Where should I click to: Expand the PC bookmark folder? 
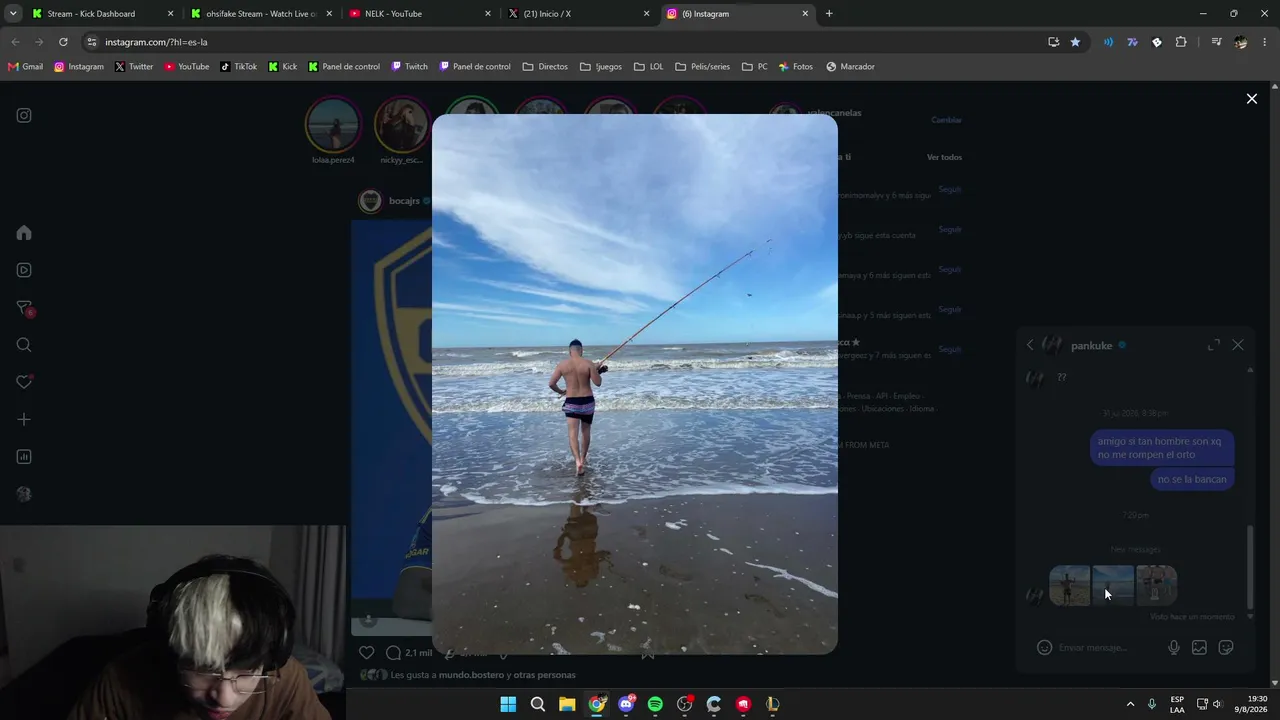click(755, 67)
